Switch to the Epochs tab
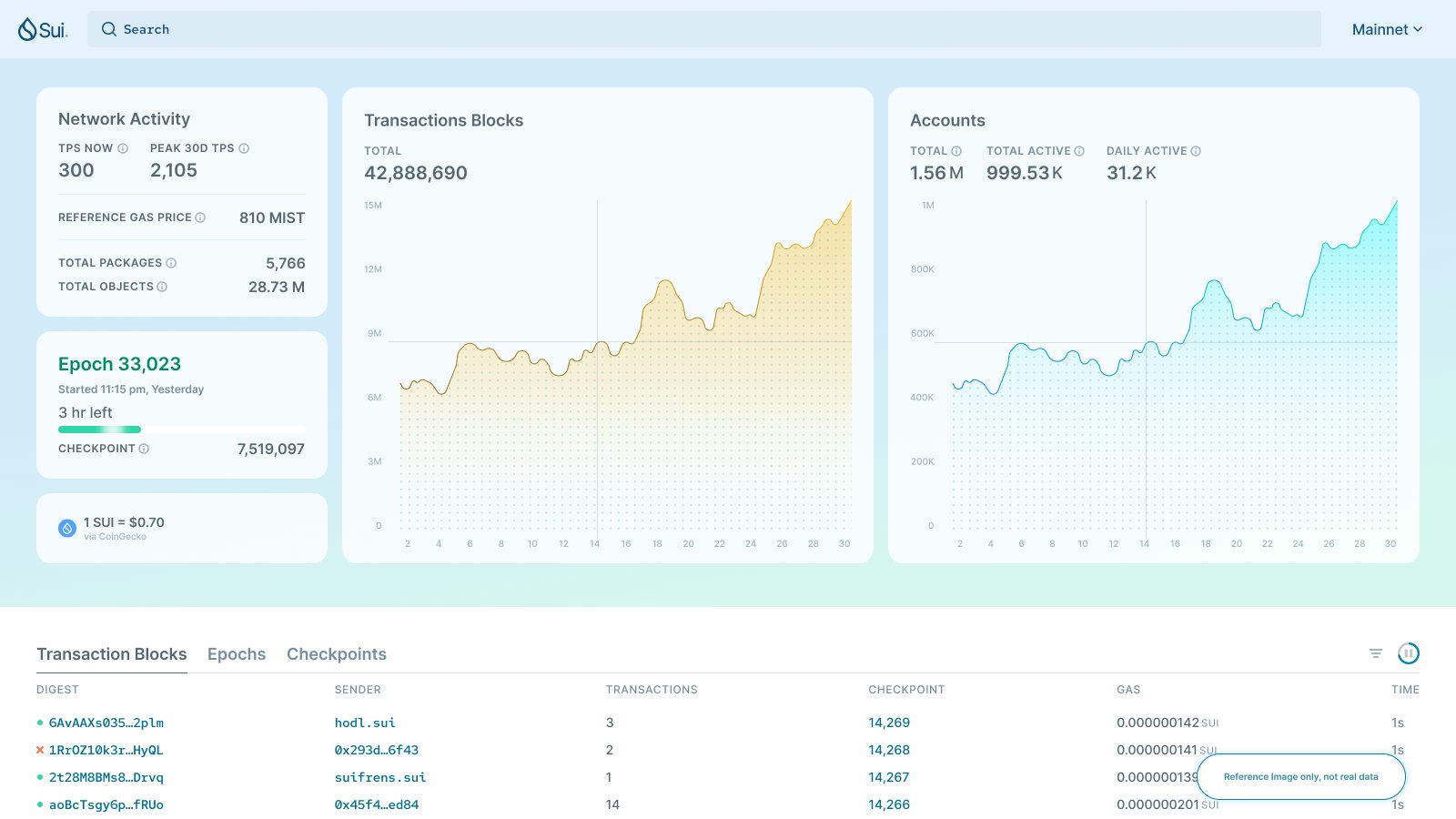Viewport: 1456px width, 819px height. click(236, 654)
